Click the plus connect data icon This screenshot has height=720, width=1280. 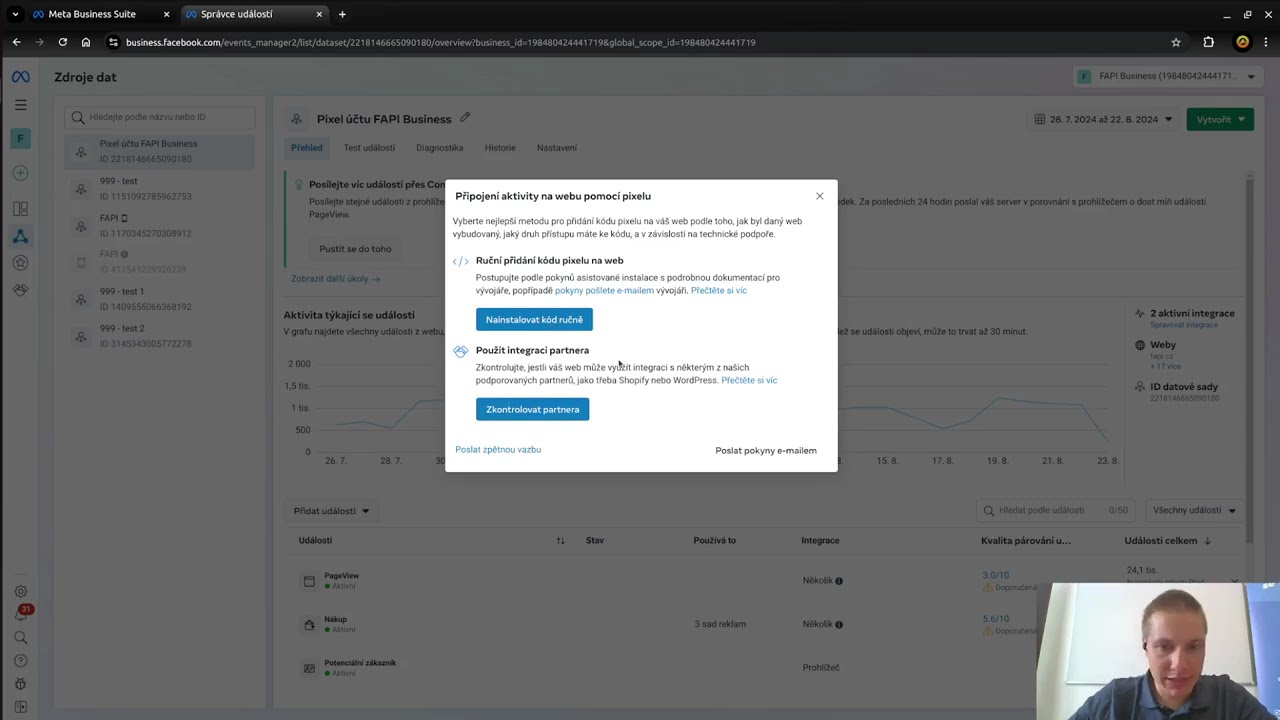pyautogui.click(x=20, y=174)
